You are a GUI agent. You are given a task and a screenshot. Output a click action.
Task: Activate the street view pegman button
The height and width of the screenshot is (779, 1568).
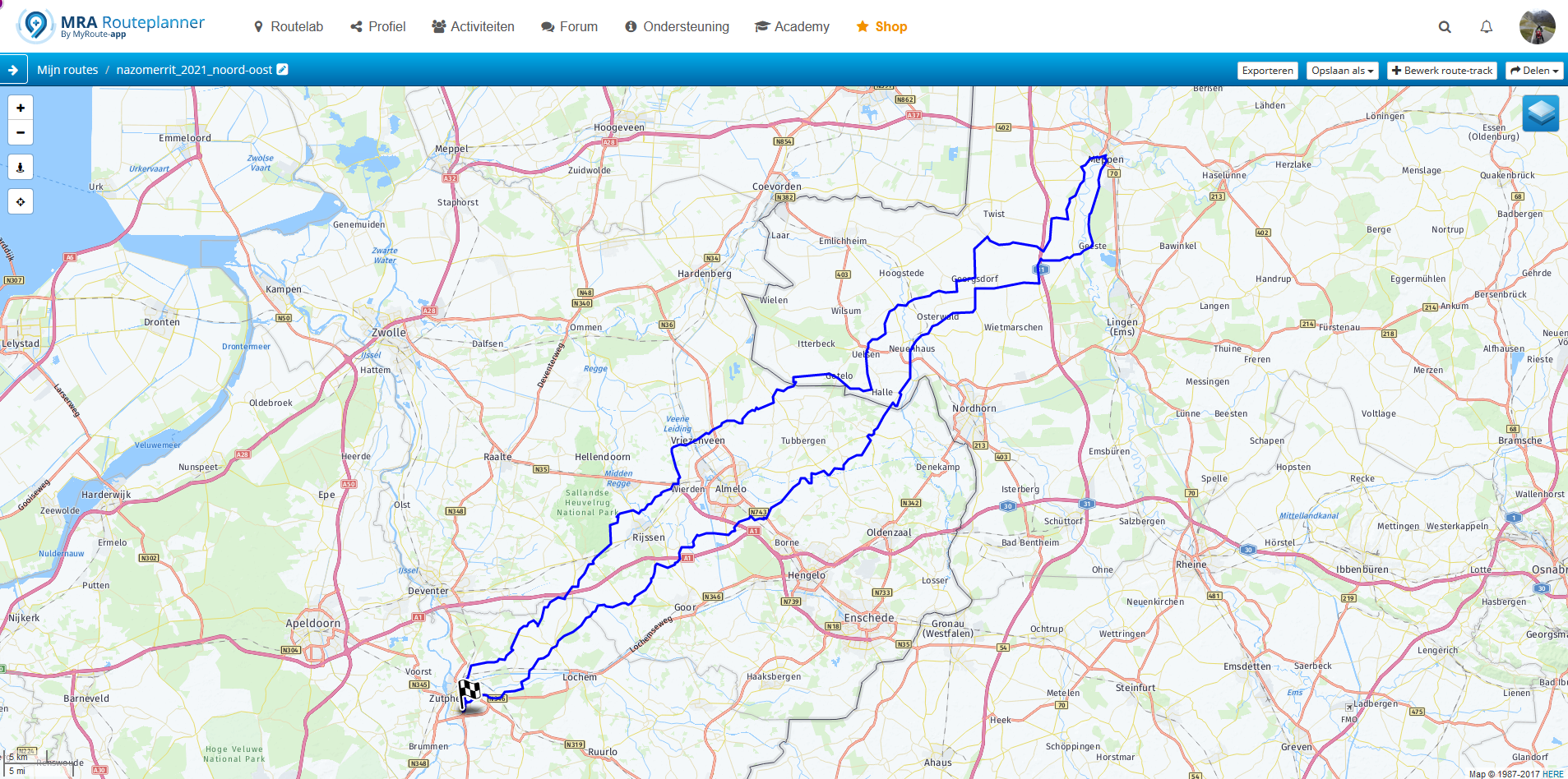tap(21, 167)
